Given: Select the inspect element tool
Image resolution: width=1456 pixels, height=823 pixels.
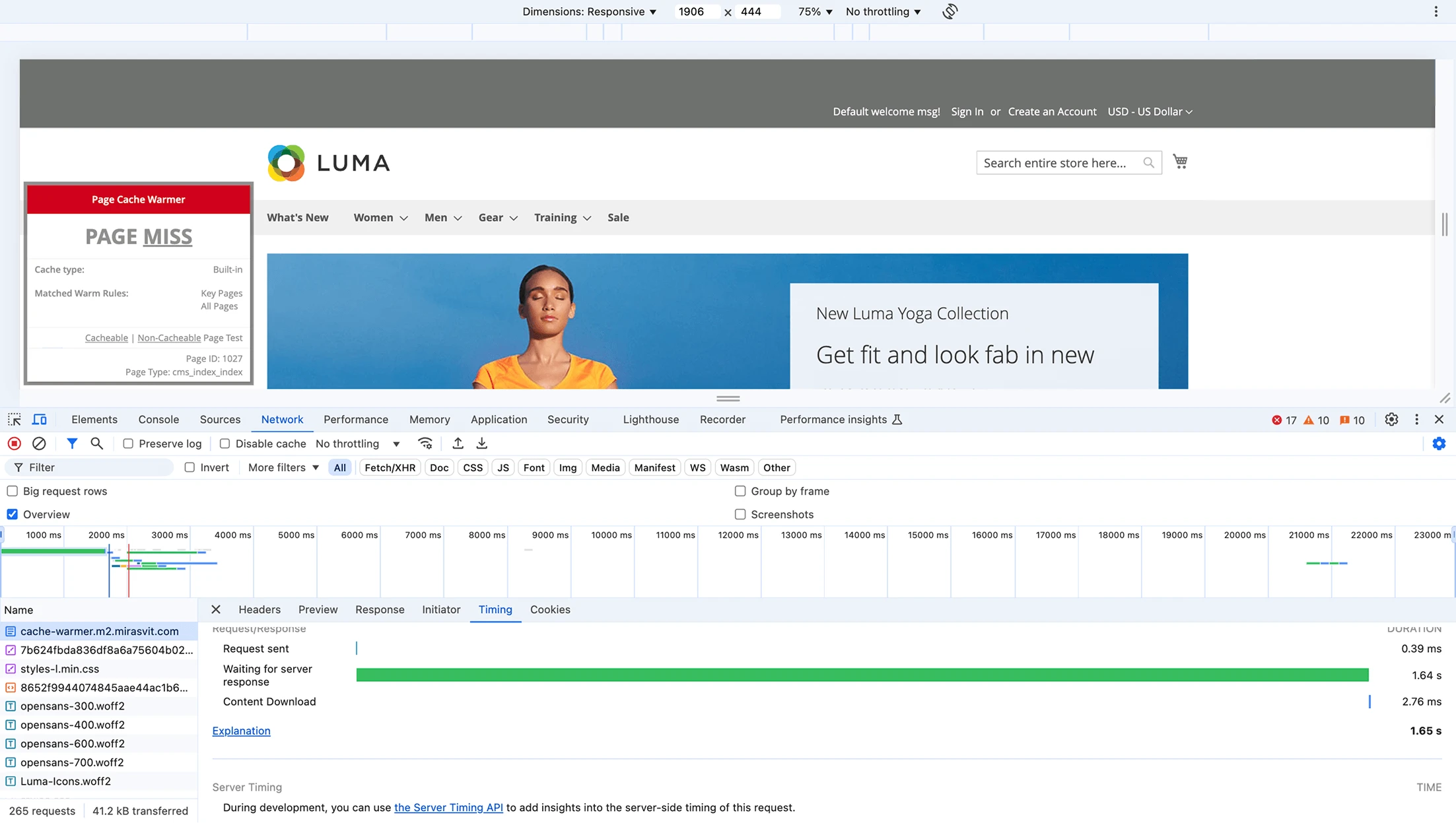Looking at the screenshot, I should pos(14,419).
